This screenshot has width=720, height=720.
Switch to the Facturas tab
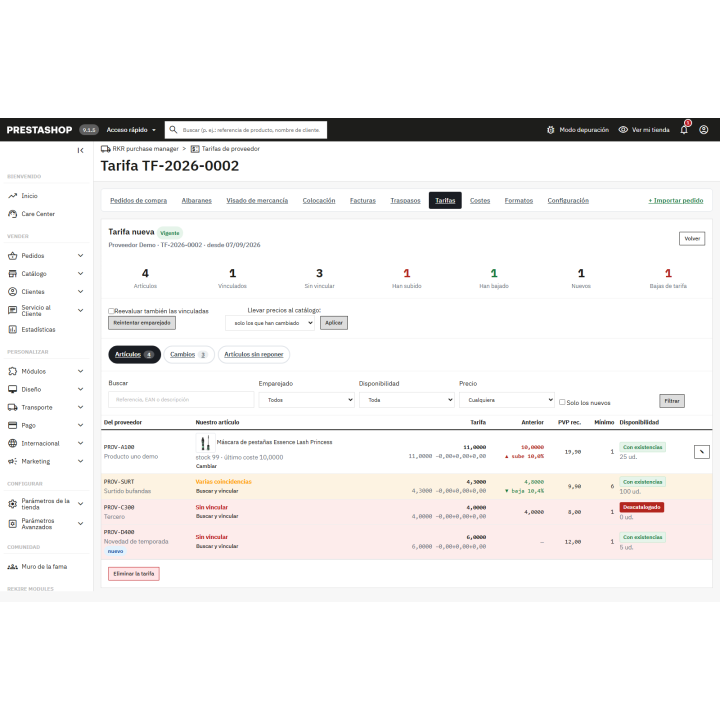click(x=363, y=201)
